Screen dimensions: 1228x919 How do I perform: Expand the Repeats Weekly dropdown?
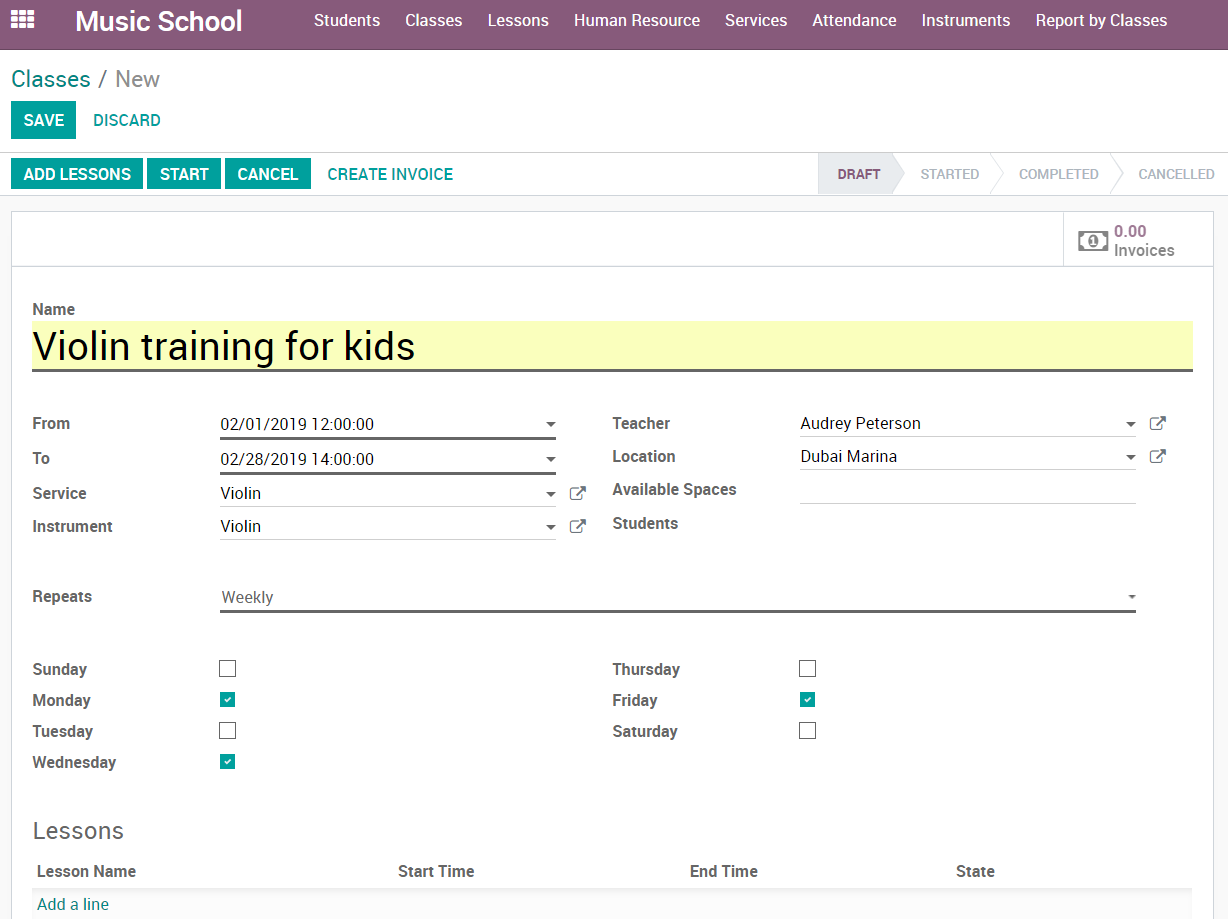[x=1131, y=597]
